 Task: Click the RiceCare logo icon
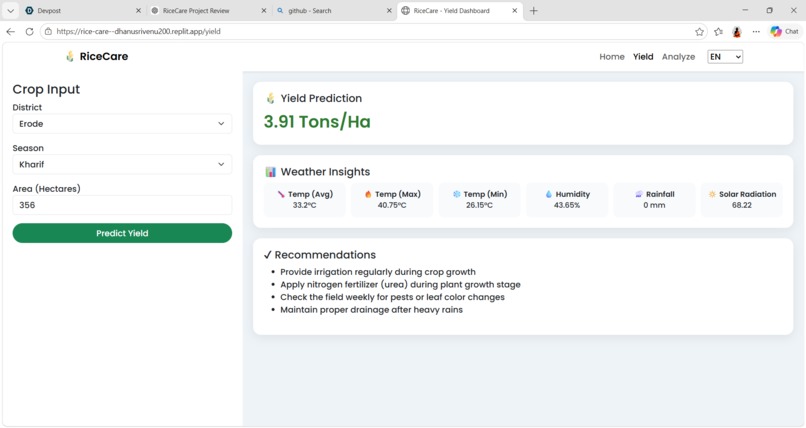tap(70, 57)
